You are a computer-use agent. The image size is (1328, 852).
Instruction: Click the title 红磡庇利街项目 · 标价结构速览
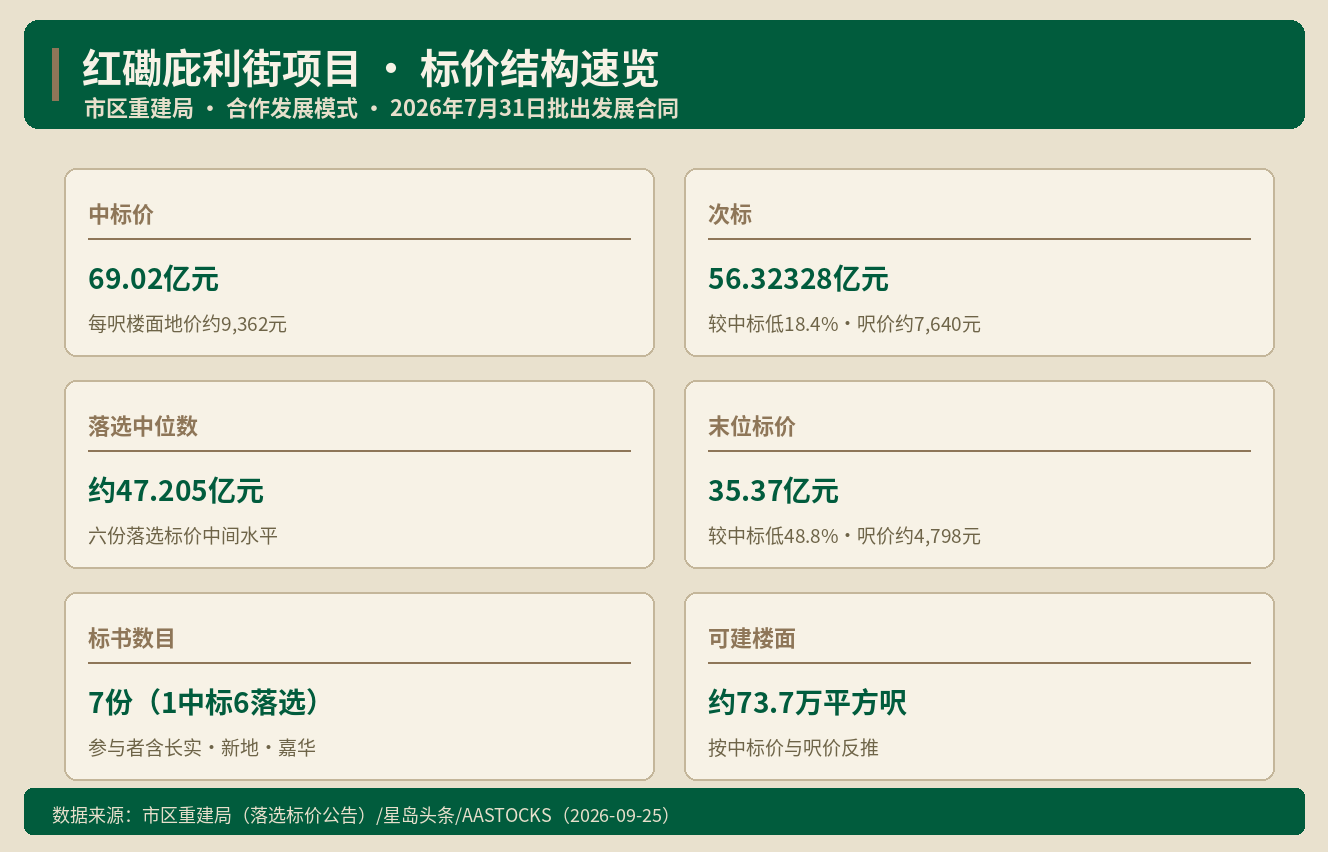371,70
